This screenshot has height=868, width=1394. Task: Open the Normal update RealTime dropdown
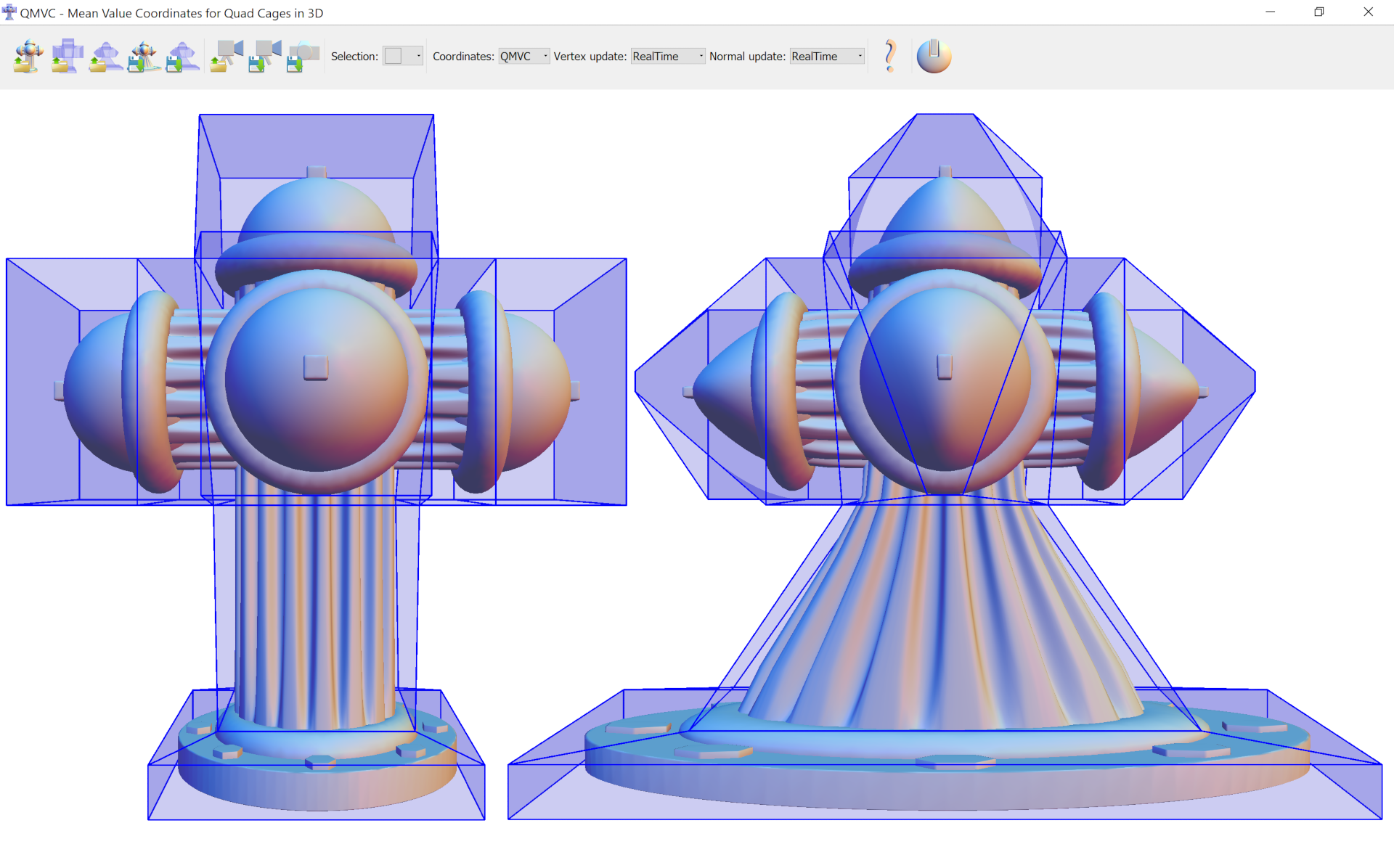pos(827,56)
